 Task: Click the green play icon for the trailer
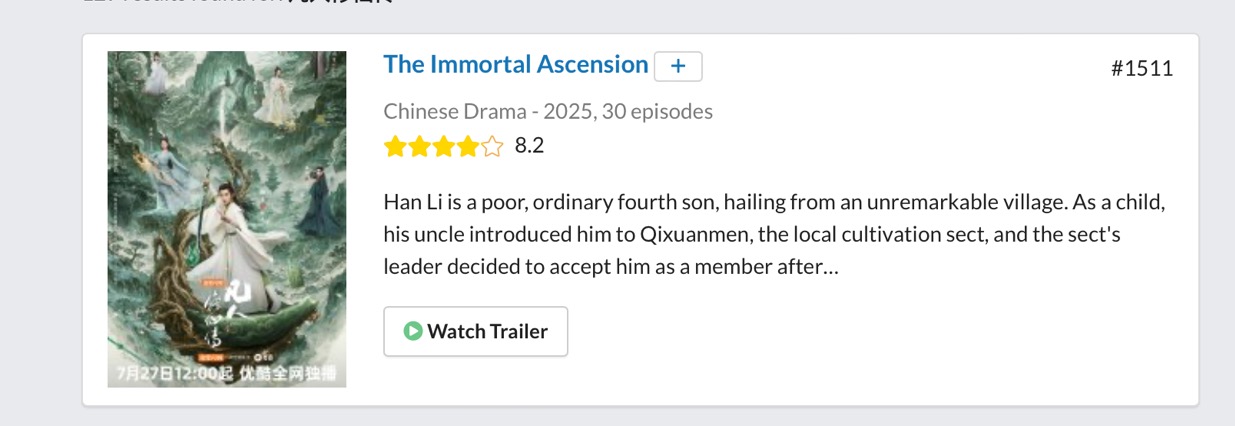tap(413, 331)
